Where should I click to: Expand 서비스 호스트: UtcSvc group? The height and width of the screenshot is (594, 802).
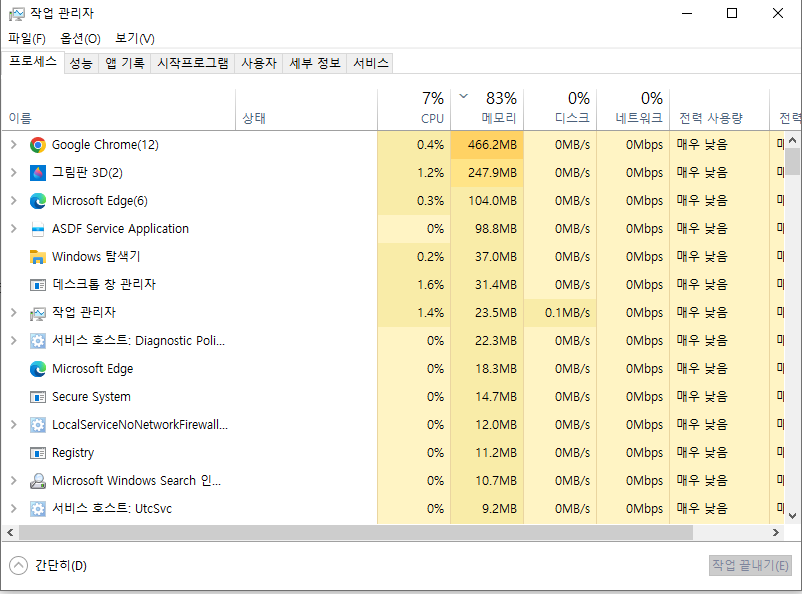point(14,509)
